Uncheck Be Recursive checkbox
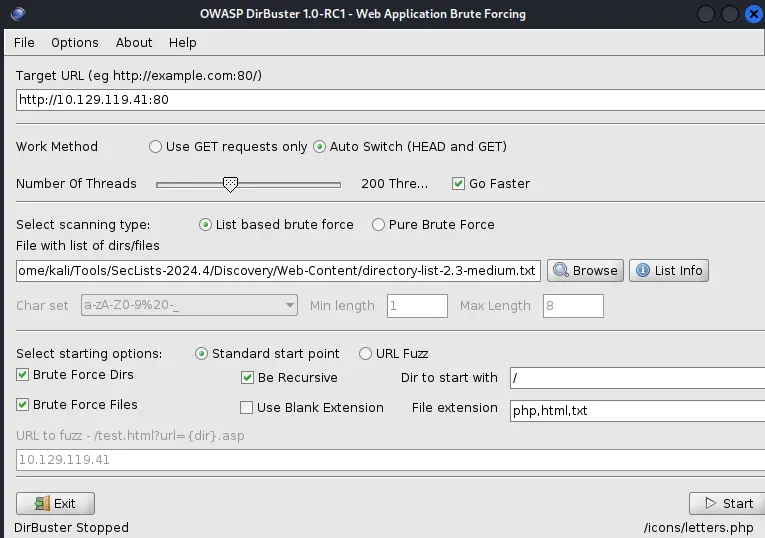The height and width of the screenshot is (538, 765). (x=247, y=378)
